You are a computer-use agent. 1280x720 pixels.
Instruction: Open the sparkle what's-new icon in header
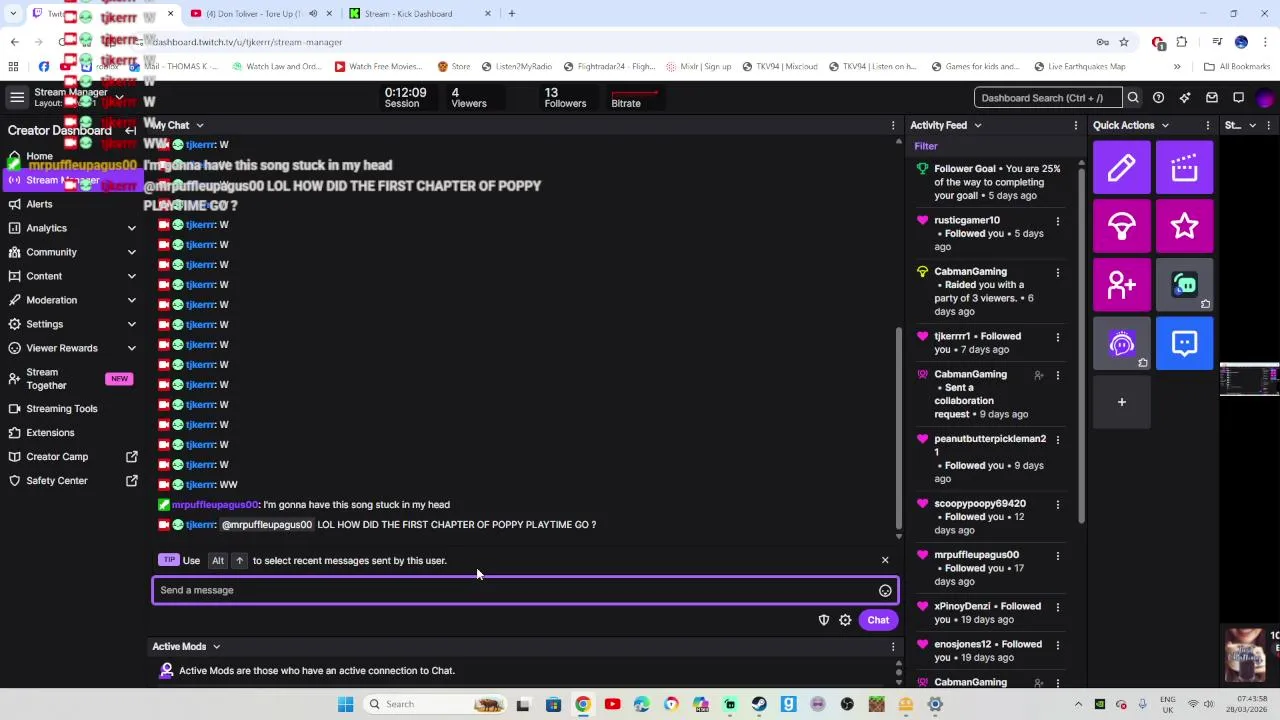tap(1185, 98)
